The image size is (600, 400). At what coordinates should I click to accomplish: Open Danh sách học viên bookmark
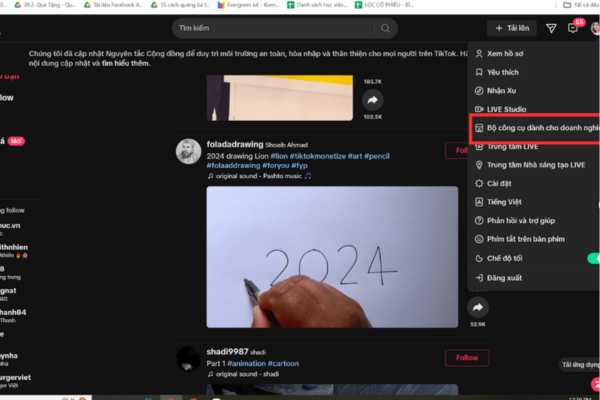(317, 5)
